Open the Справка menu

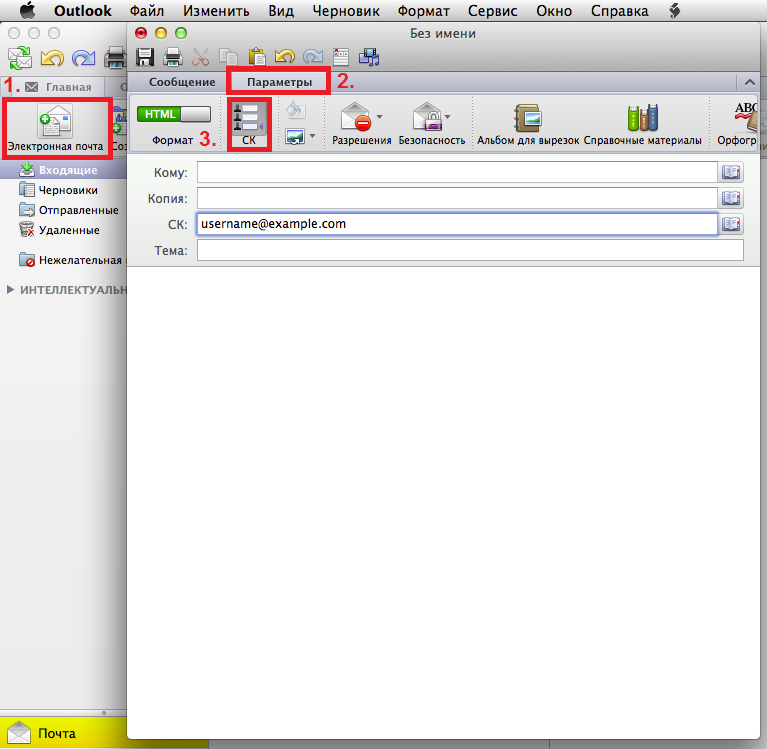[x=619, y=11]
